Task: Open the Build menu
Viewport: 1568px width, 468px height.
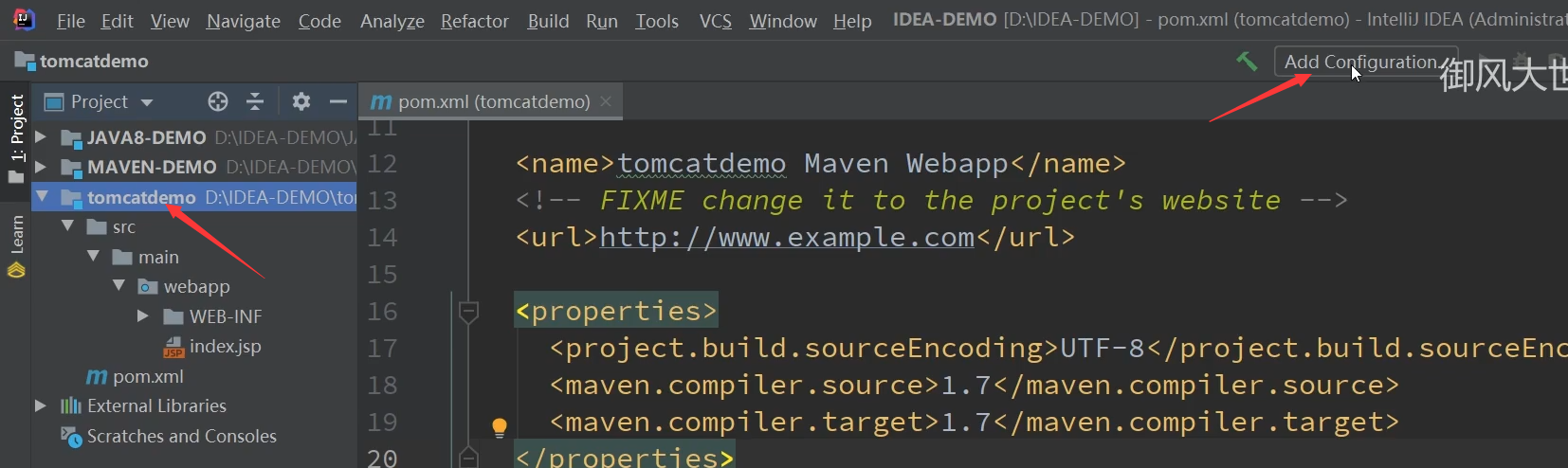Action: point(548,21)
